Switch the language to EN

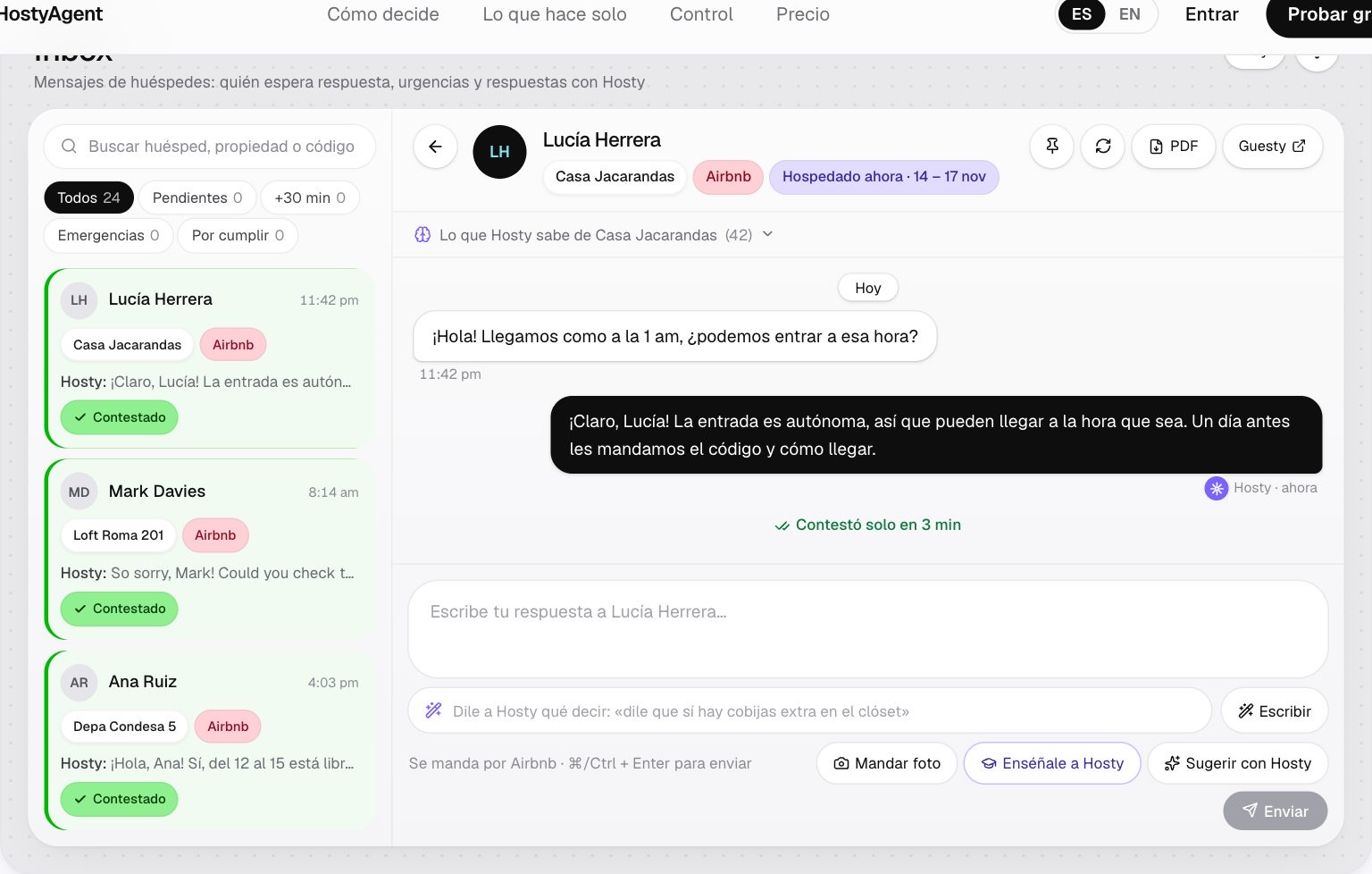1130,14
